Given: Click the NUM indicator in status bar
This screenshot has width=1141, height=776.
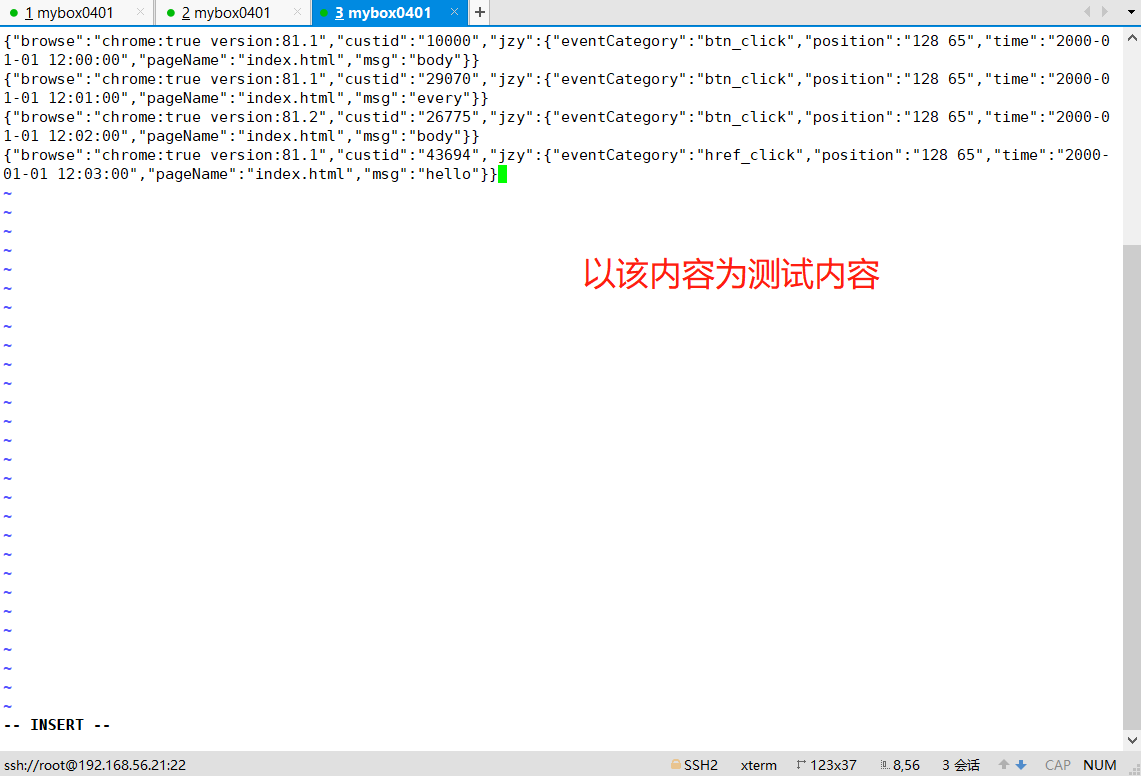Looking at the screenshot, I should coord(1100,765).
